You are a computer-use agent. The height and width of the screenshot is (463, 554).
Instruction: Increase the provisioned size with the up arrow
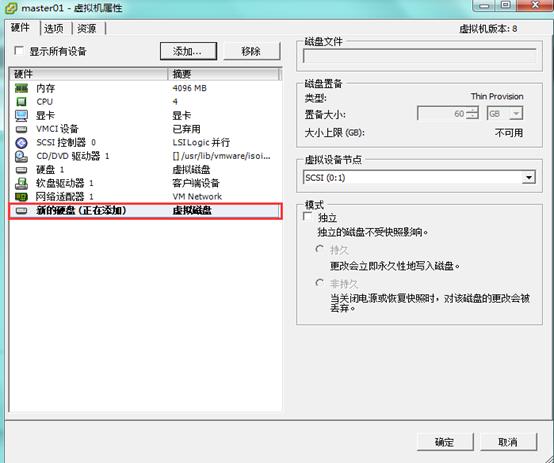(x=472, y=110)
